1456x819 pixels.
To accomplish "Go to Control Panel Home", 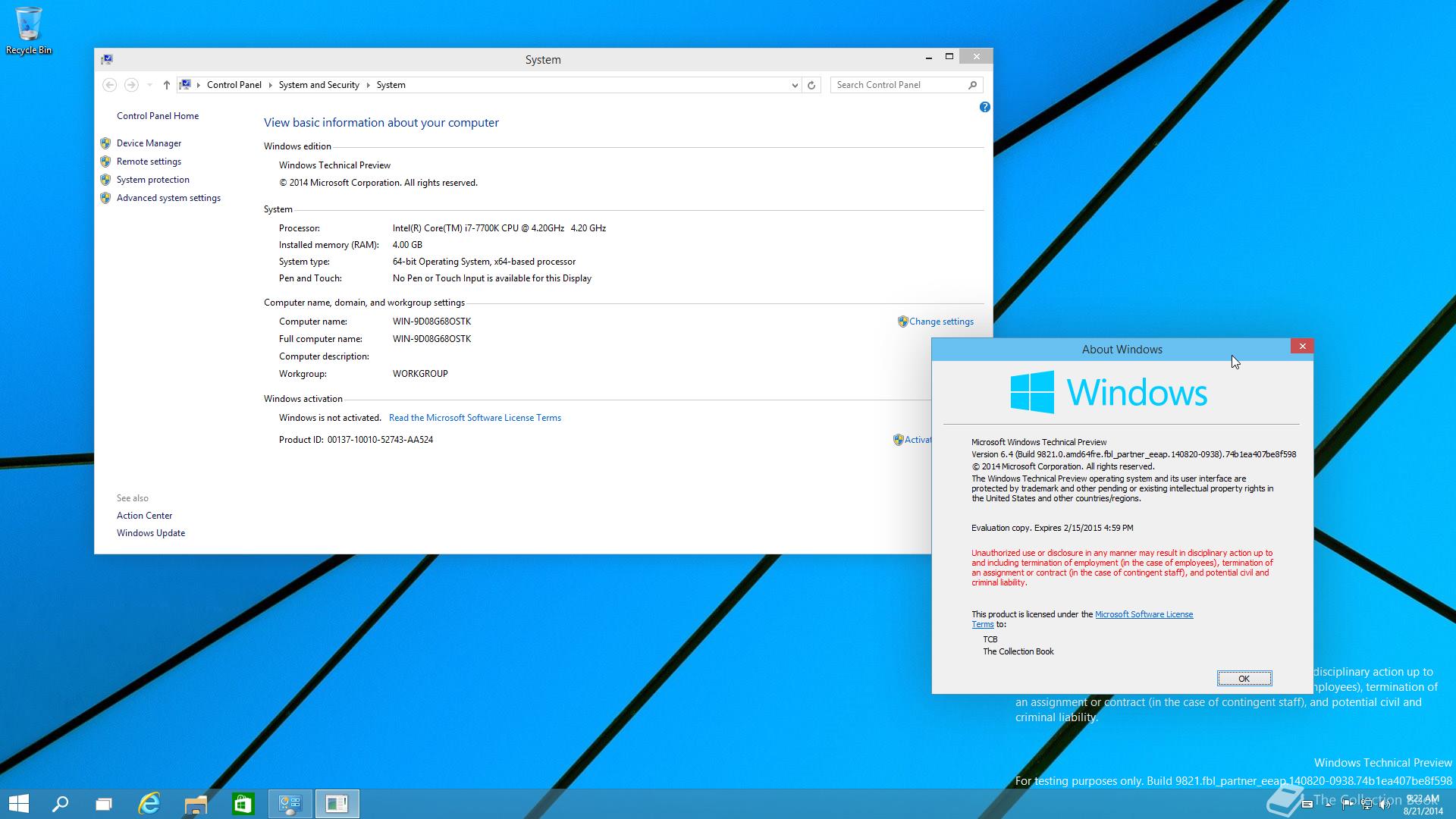I will coord(158,116).
